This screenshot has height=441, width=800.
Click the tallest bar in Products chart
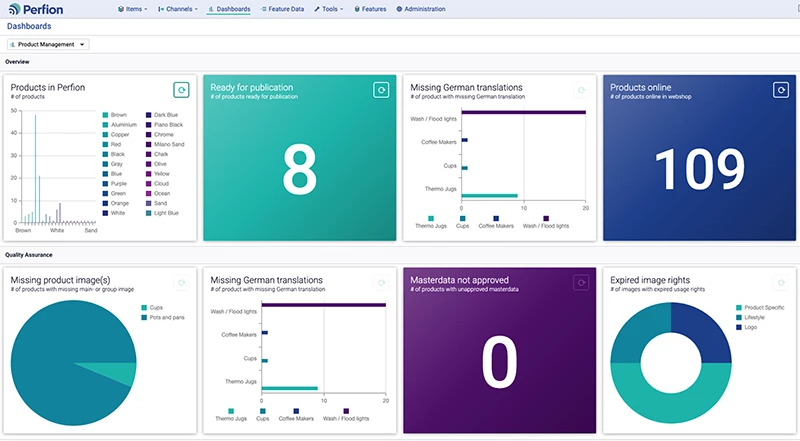coord(35,169)
